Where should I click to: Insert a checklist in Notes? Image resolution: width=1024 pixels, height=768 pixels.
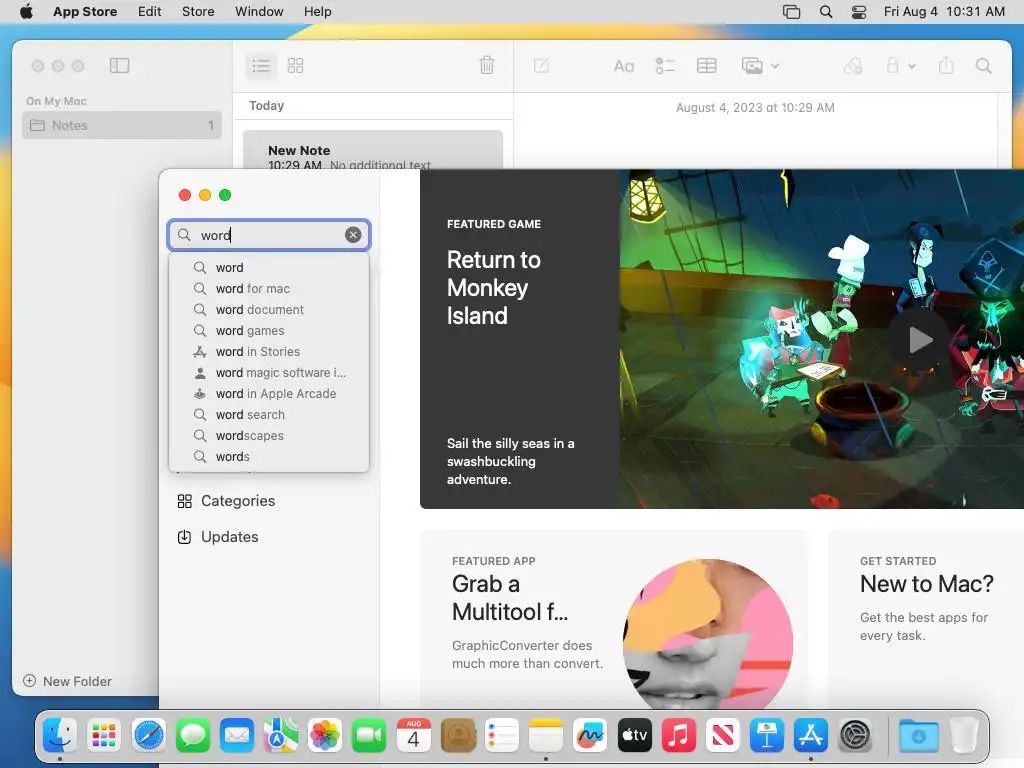pos(665,65)
